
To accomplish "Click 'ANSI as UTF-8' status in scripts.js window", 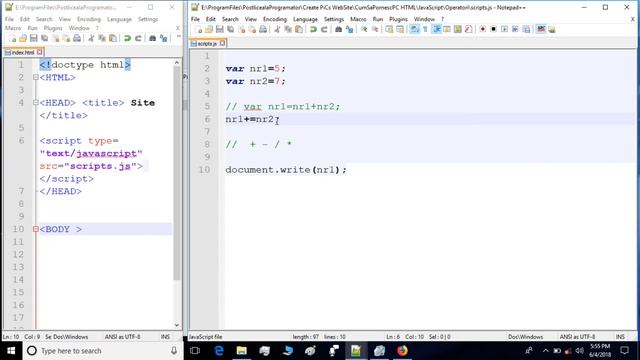I will tap(577, 337).
